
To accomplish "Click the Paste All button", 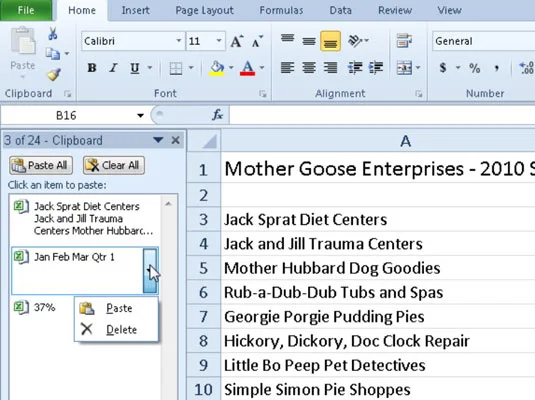I will click(41, 166).
